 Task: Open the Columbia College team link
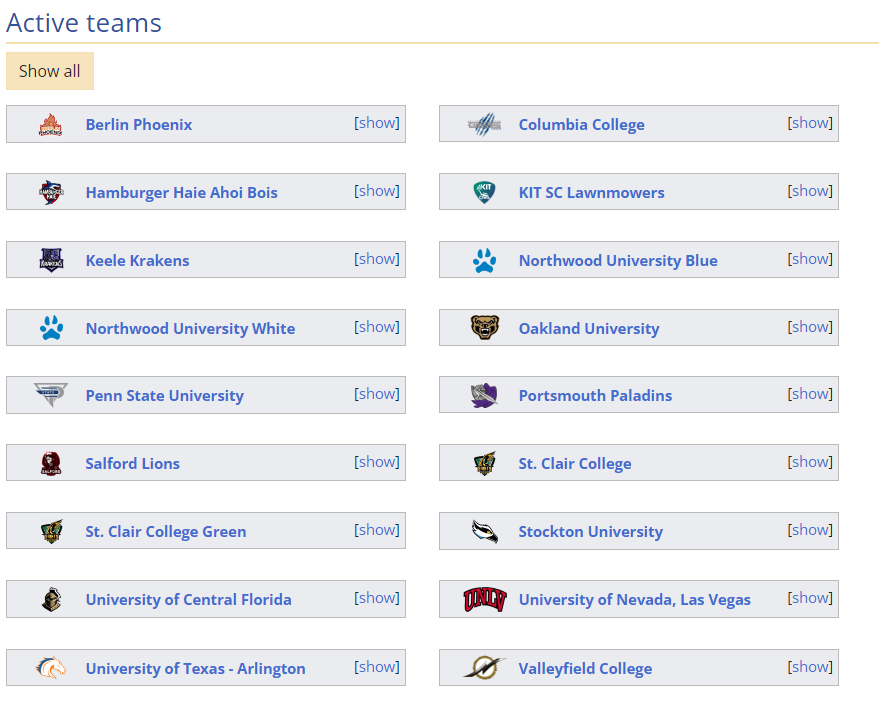coord(581,124)
